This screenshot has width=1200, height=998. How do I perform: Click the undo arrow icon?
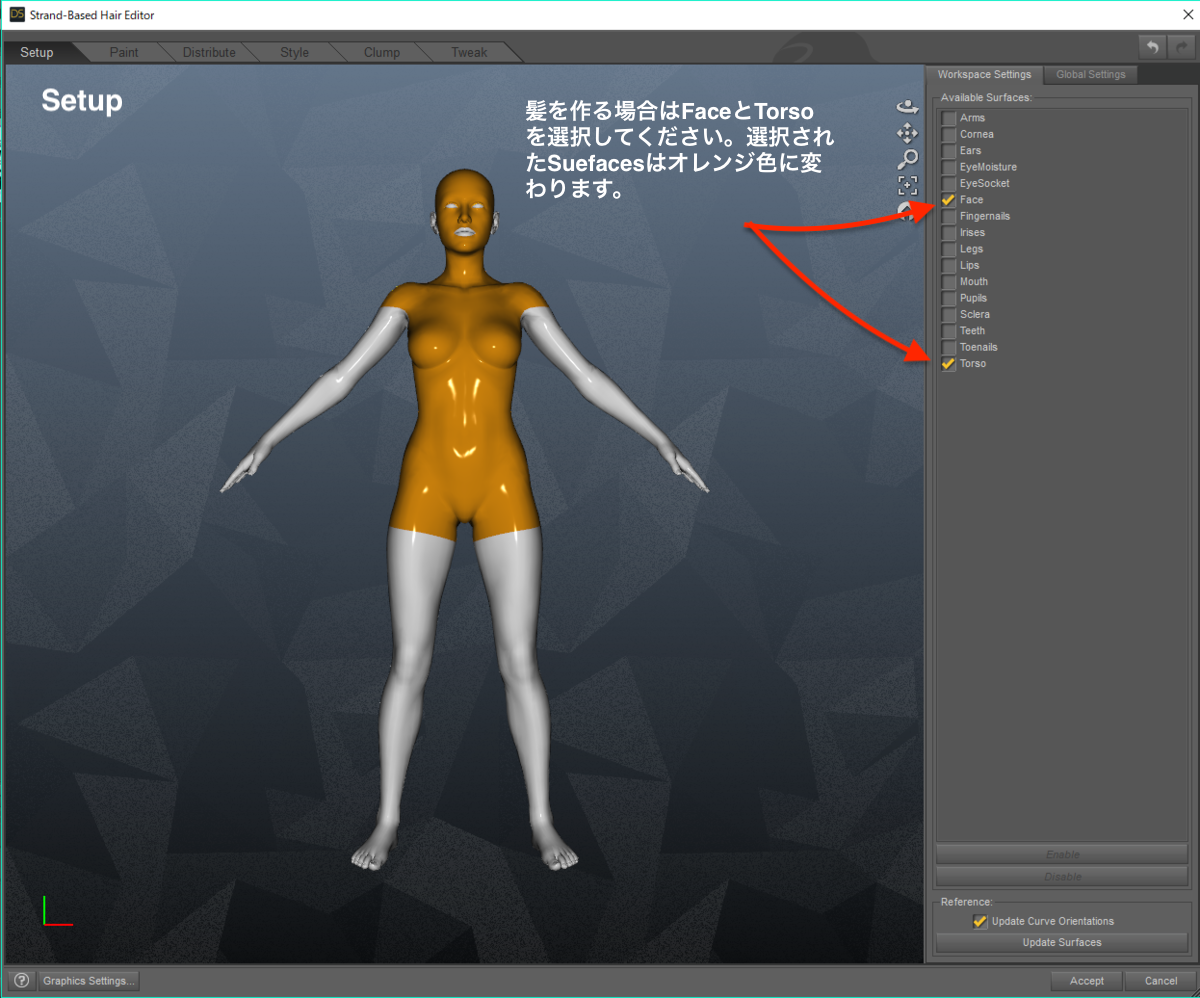coord(1153,47)
